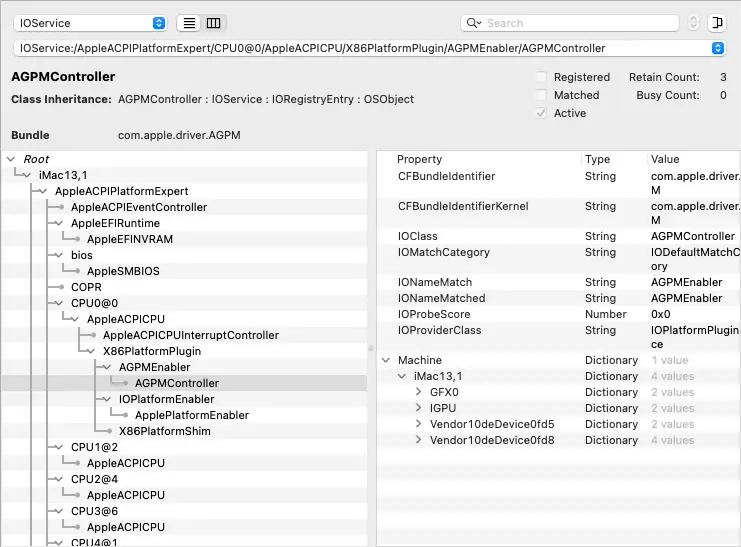This screenshot has height=547, width=741.
Task: Select AppleSMBIOS in the tree
Action: (x=123, y=271)
